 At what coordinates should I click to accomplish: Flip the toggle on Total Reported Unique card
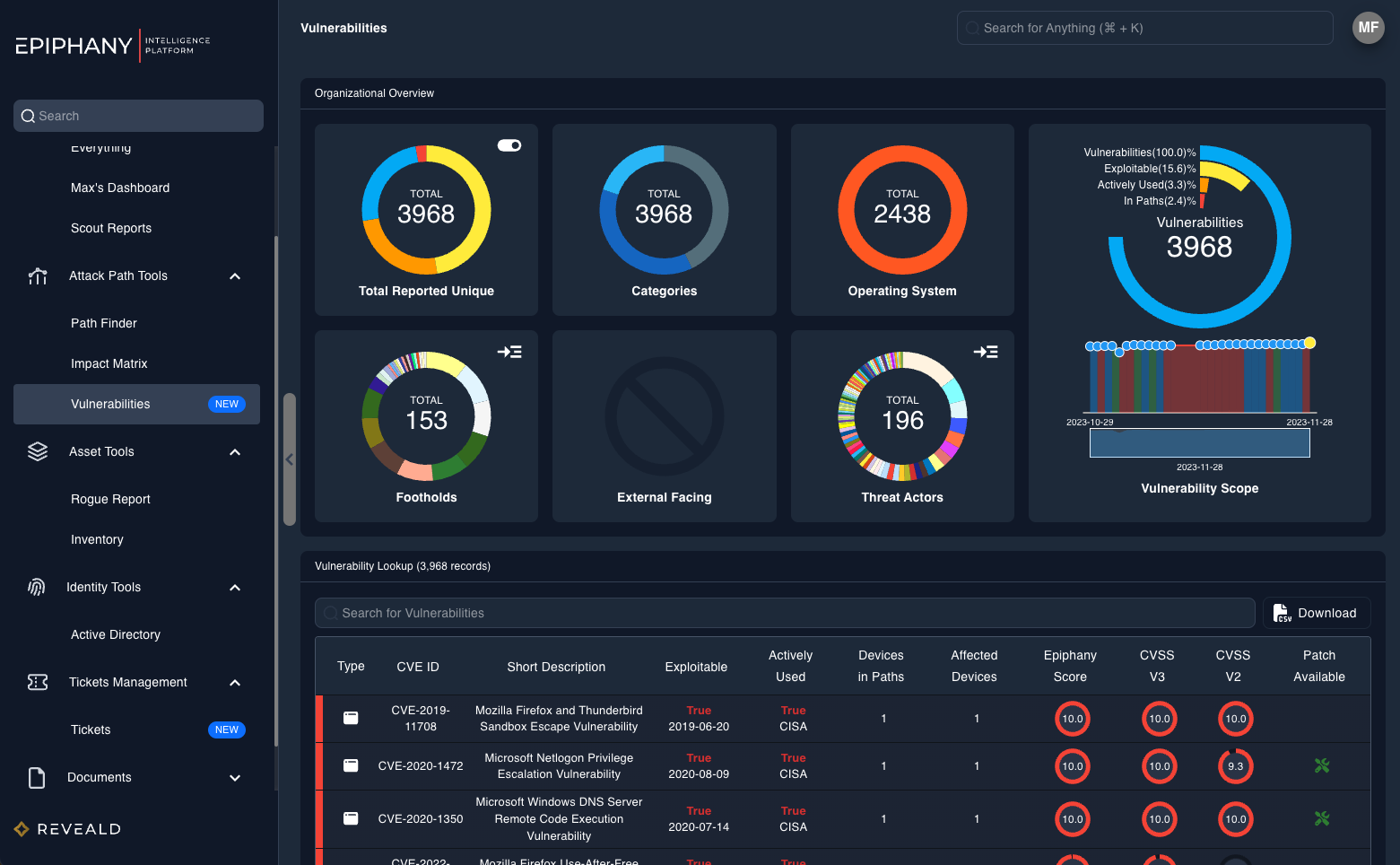[509, 144]
